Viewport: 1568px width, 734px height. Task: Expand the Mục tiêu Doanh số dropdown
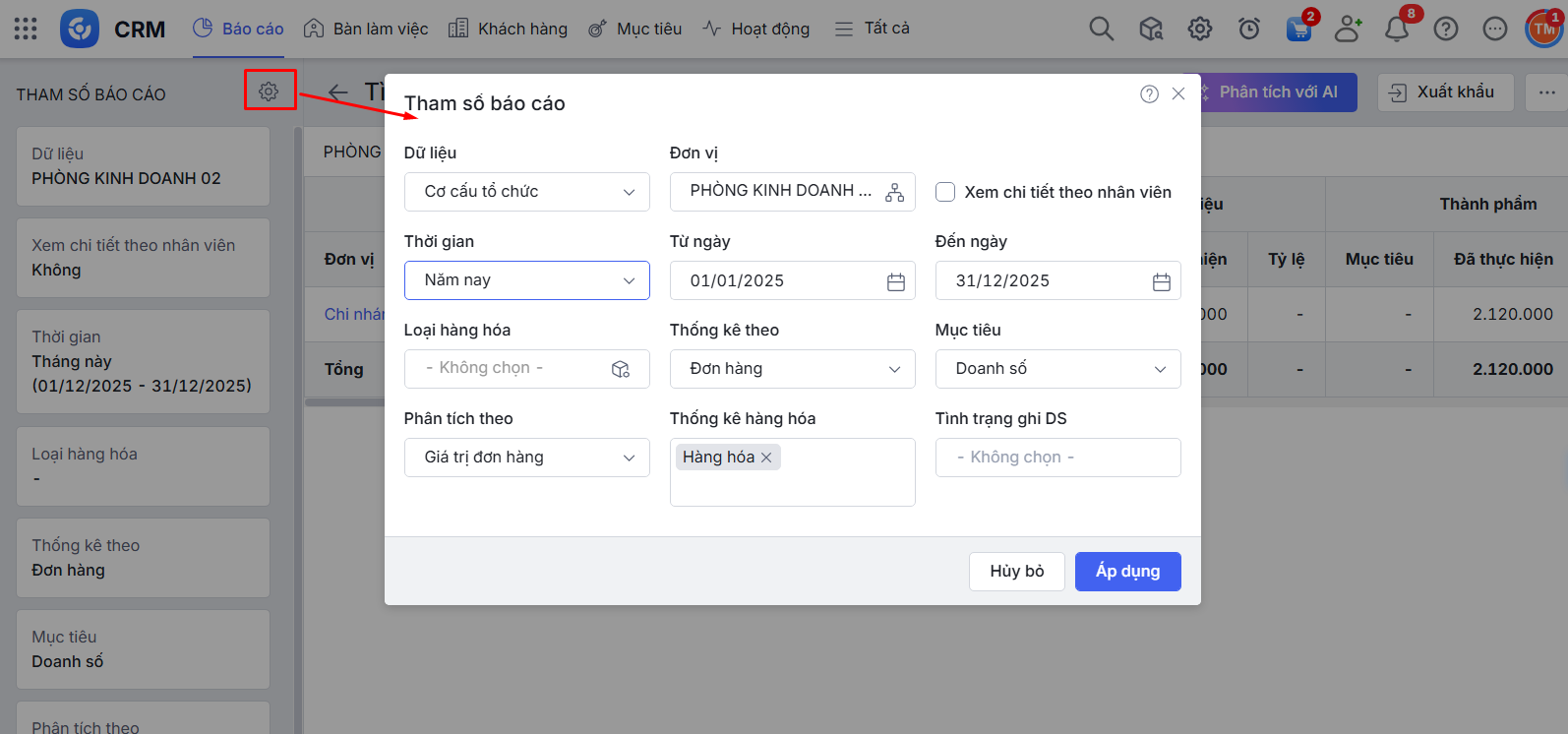point(1057,369)
